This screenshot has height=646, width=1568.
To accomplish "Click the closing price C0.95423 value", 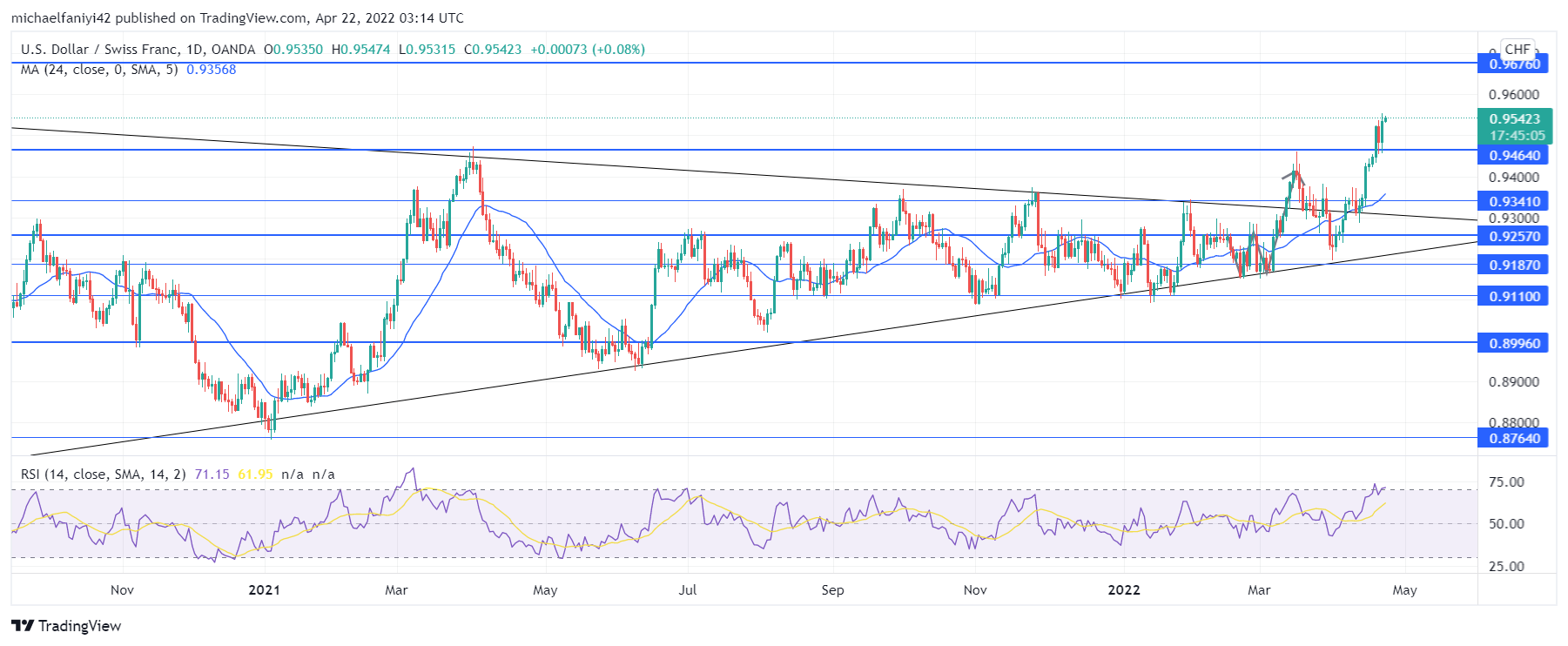I will (x=493, y=50).
